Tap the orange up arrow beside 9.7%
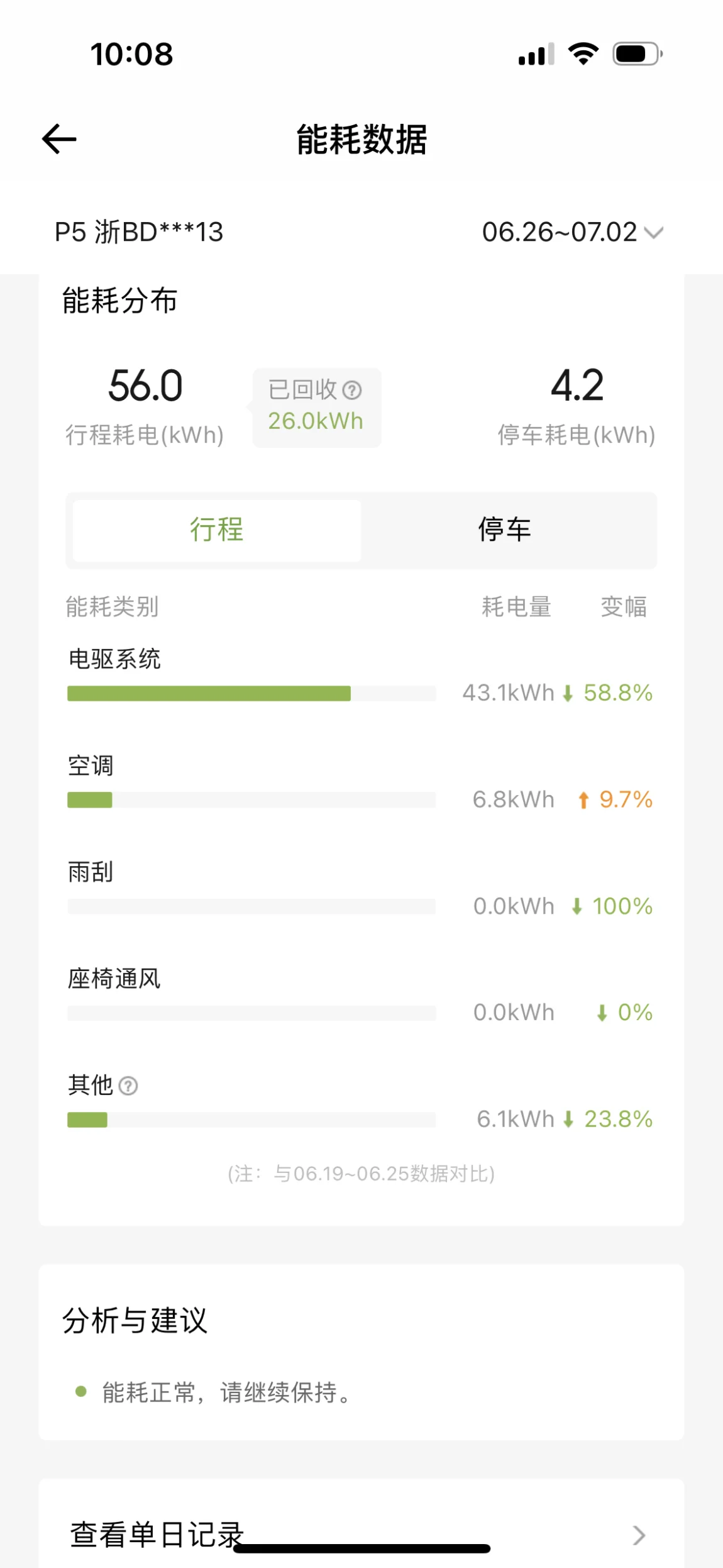The image size is (723, 1568). click(583, 800)
